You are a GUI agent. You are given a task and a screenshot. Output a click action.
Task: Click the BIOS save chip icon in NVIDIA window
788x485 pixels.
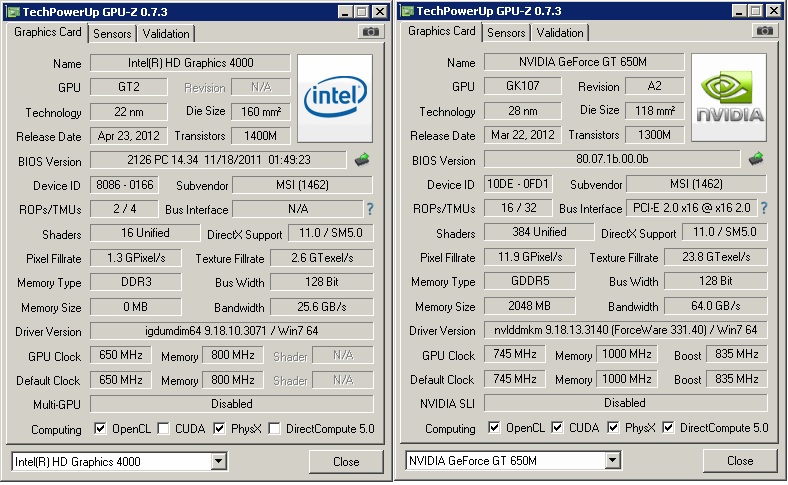(x=756, y=159)
